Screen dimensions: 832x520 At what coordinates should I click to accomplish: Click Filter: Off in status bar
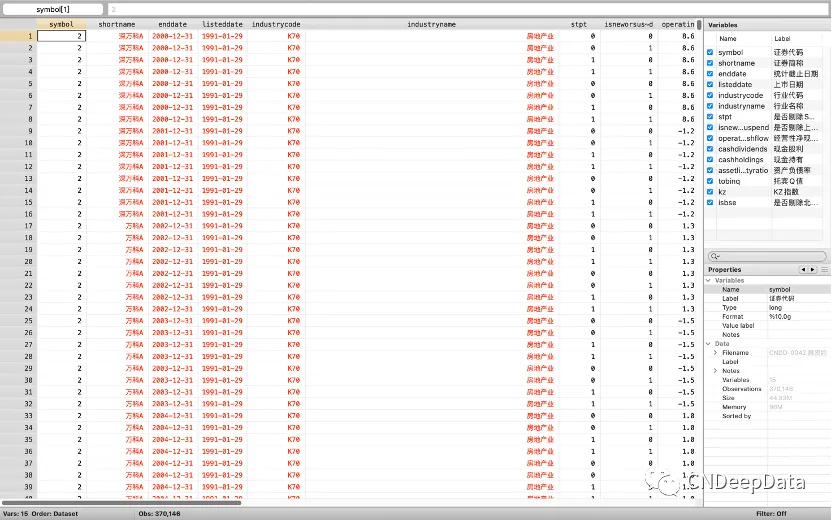(x=772, y=514)
